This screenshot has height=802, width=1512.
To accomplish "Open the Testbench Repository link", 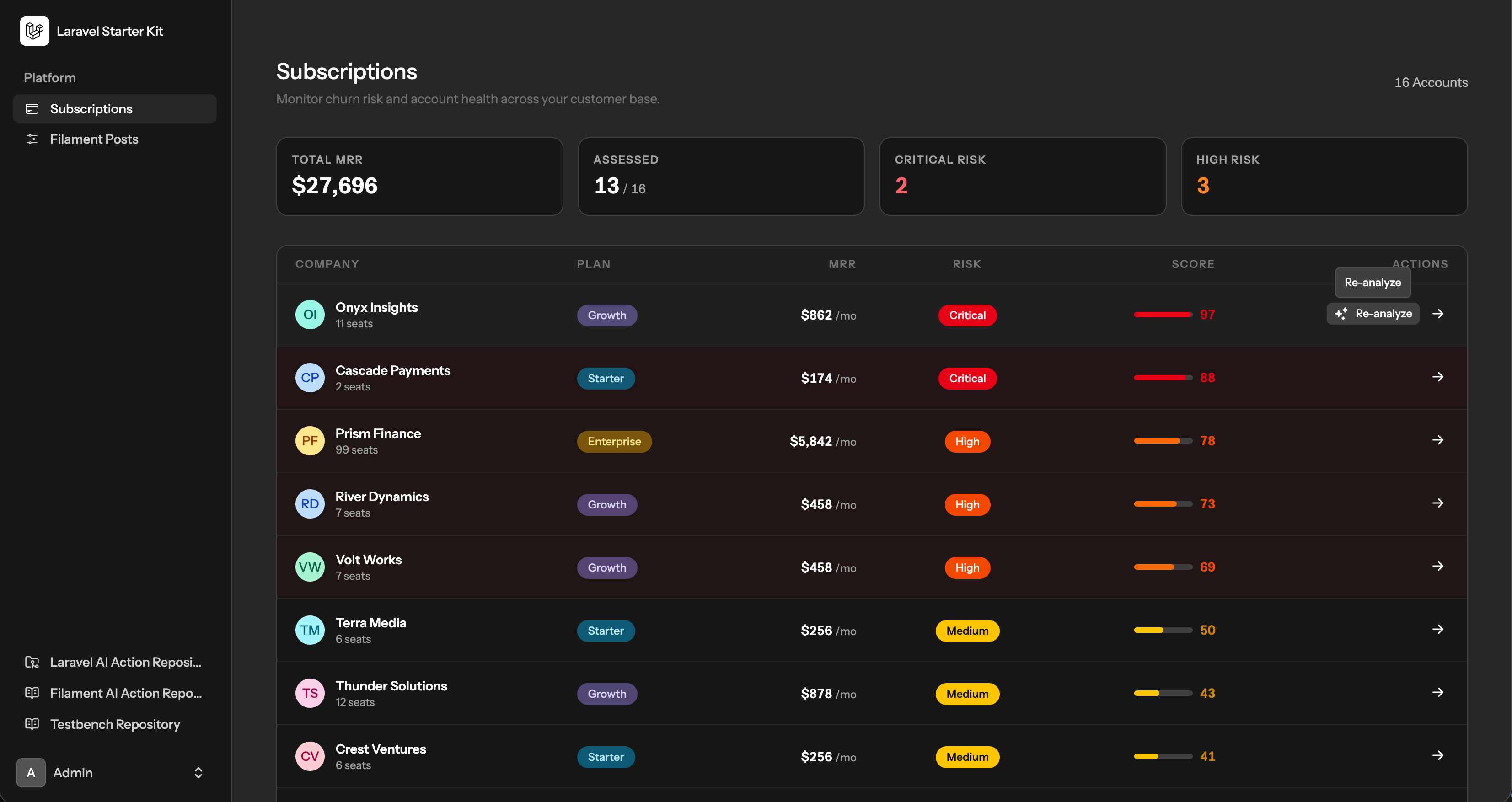I will click(115, 724).
